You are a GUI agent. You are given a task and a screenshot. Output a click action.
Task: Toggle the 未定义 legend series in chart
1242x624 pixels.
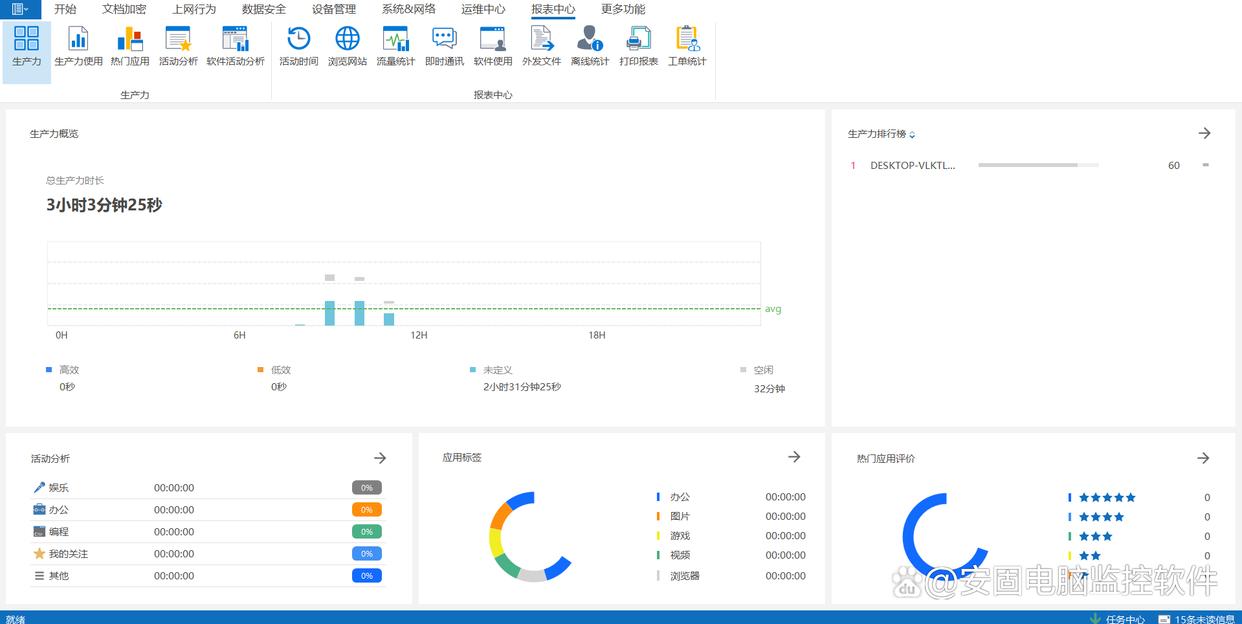(496, 370)
